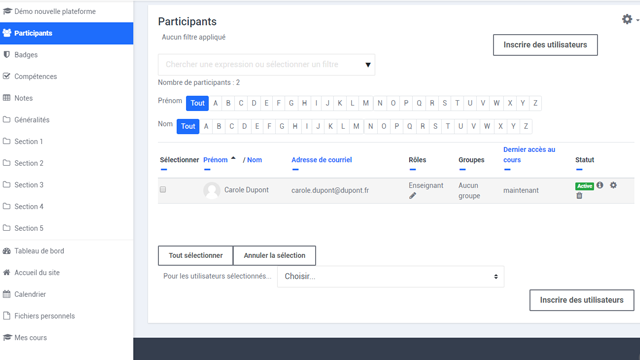The image size is (640, 360).
Task: Open Compétences in the sidebar
Action: (36, 76)
